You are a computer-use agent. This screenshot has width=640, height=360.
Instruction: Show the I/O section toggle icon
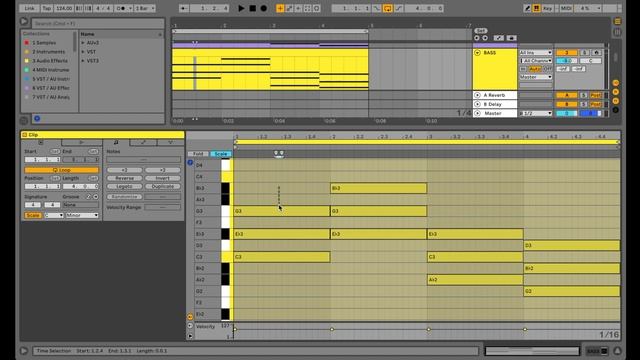click(616, 83)
